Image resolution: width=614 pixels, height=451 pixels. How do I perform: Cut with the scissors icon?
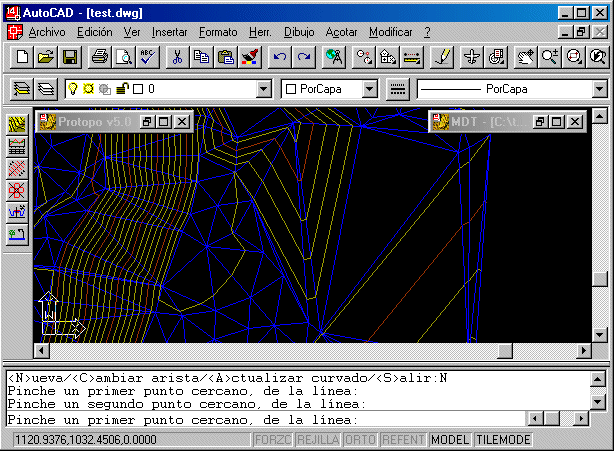pyautogui.click(x=177, y=57)
